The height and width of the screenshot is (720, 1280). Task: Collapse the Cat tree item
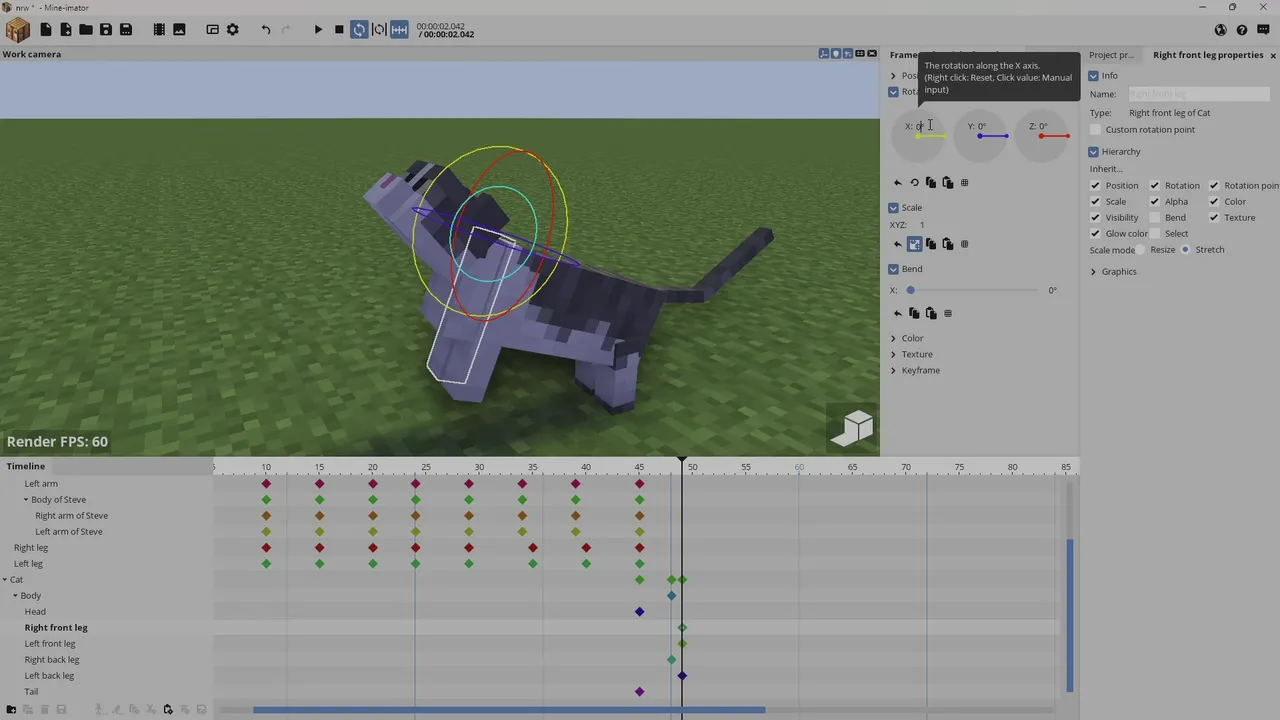(5, 580)
